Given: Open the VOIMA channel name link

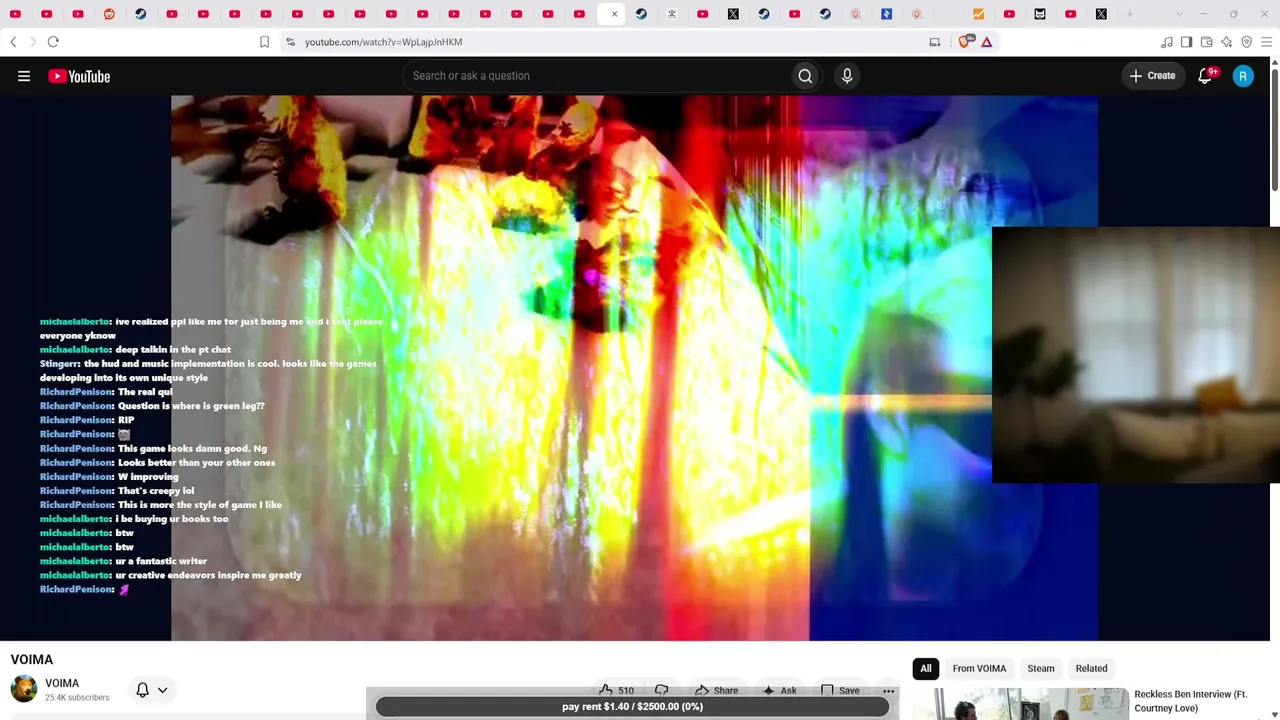Looking at the screenshot, I should [x=62, y=684].
